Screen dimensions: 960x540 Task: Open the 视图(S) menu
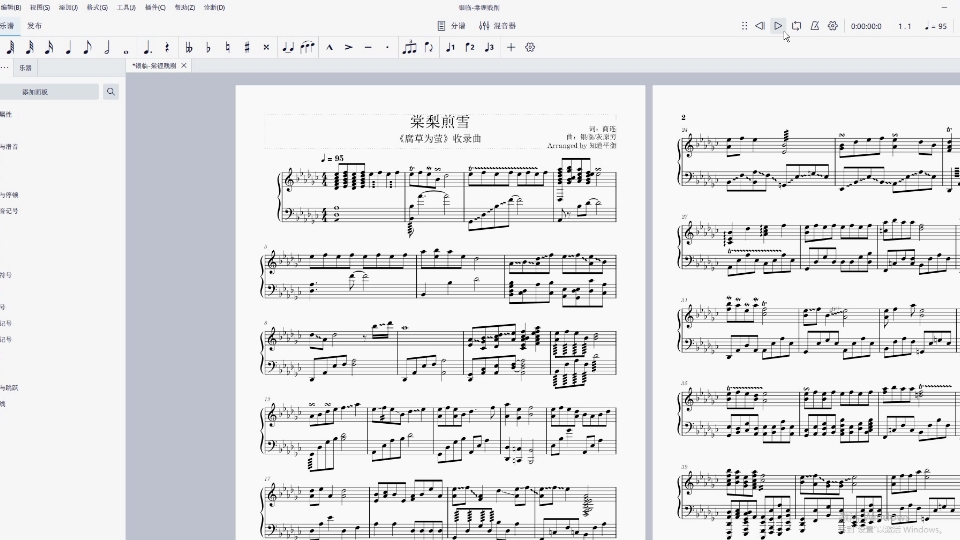(x=40, y=7)
